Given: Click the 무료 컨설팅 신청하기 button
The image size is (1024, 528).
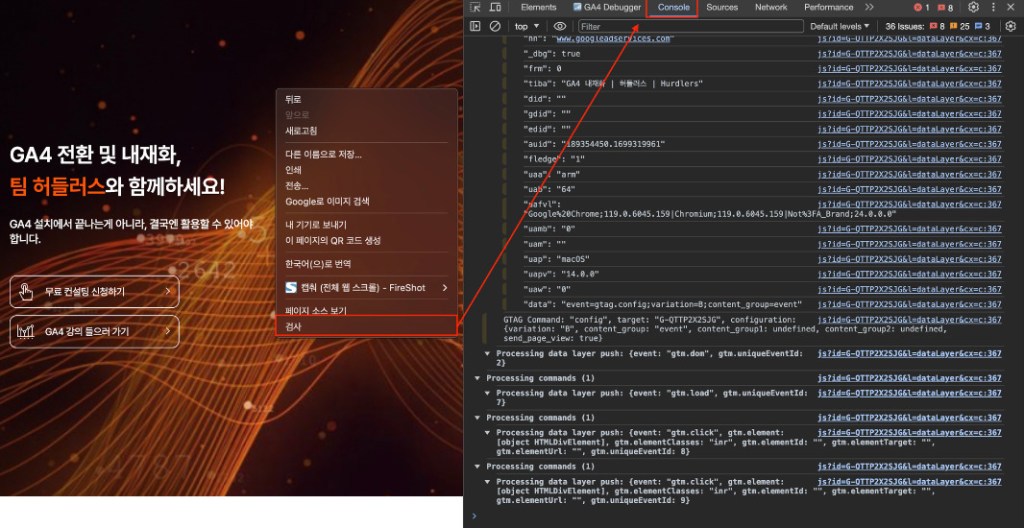Looking at the screenshot, I should click(94, 291).
